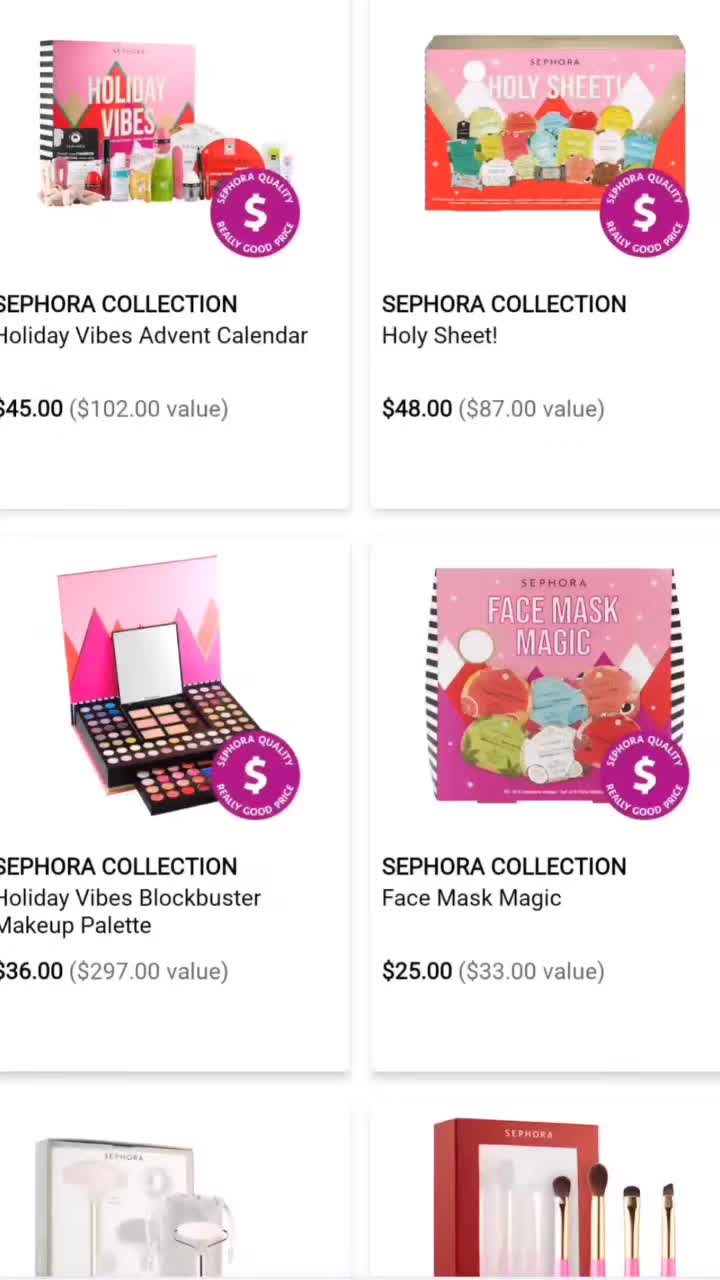This screenshot has width=720, height=1280.
Task: Select the Face Mask Magic product title
Action: [471, 898]
